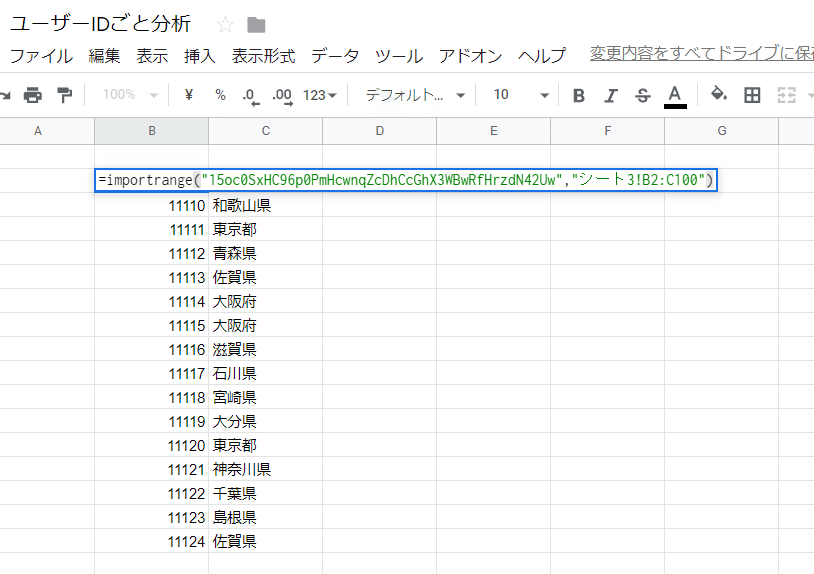Click the document title ユーザーIDごと分析
Viewport: 814px width, 574px height.
coord(100,24)
